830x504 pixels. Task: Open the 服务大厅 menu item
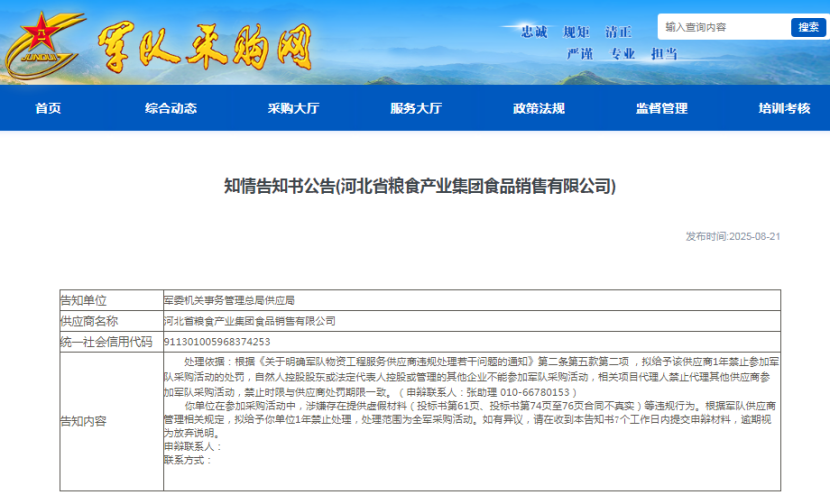416,109
